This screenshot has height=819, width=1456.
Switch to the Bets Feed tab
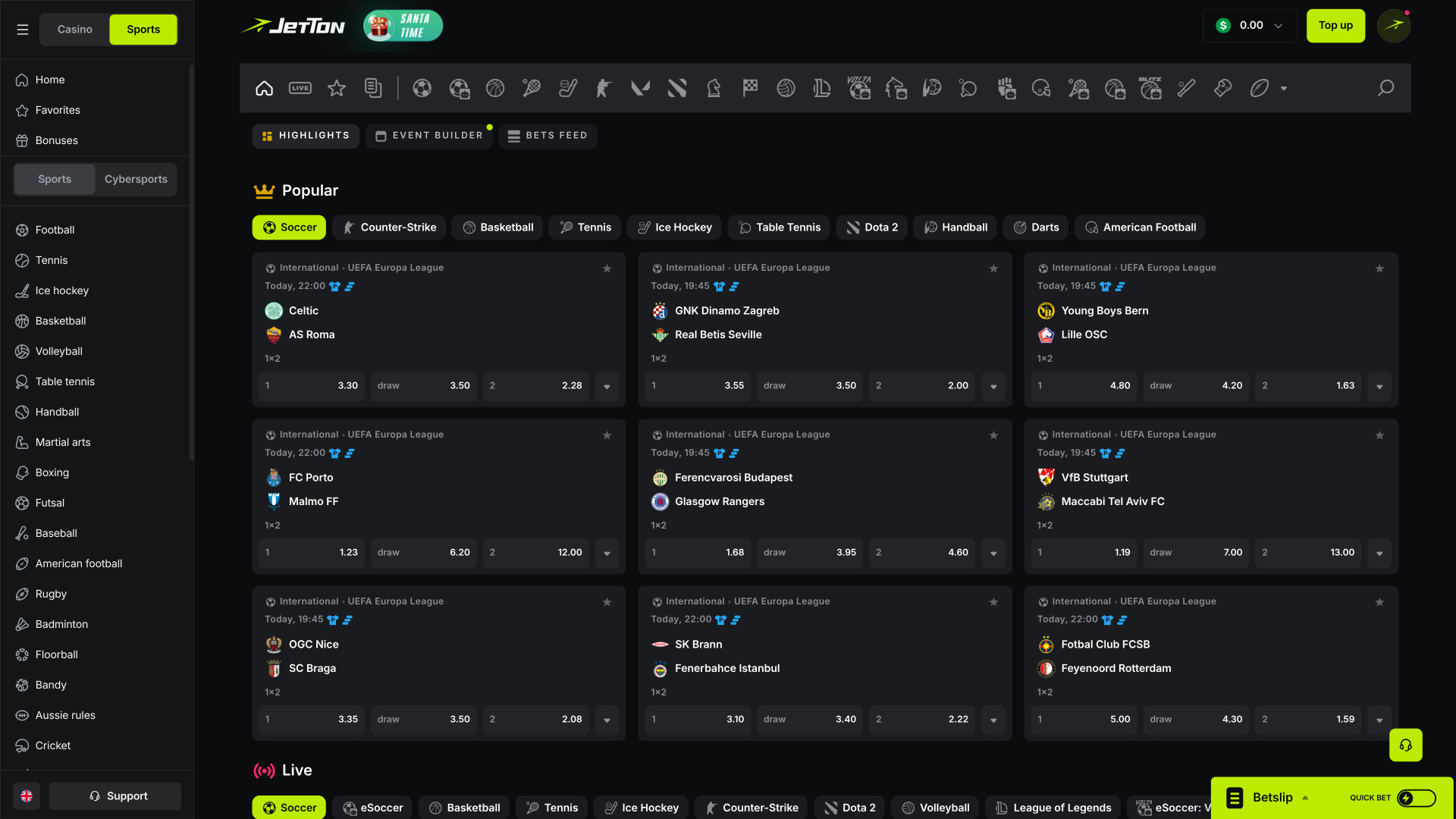click(548, 136)
